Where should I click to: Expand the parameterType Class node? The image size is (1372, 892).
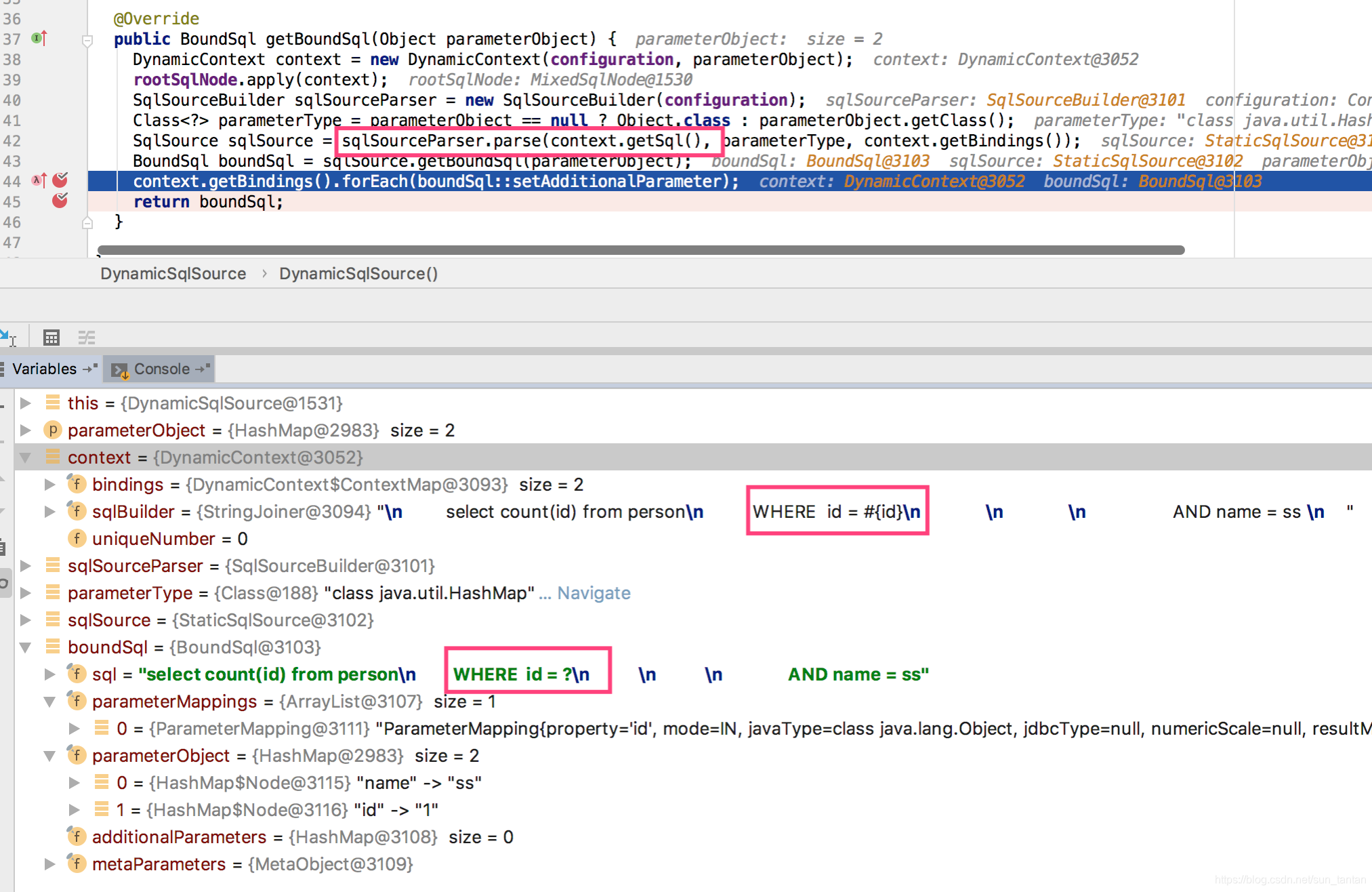click(x=26, y=593)
